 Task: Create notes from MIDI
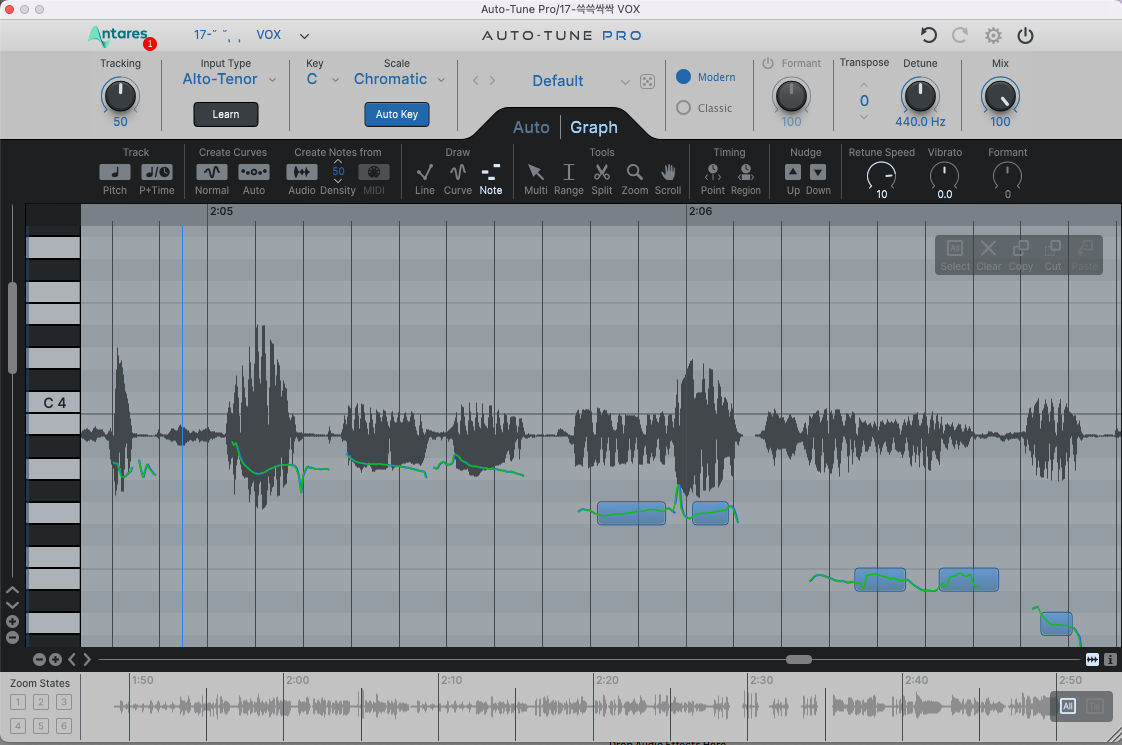click(374, 172)
